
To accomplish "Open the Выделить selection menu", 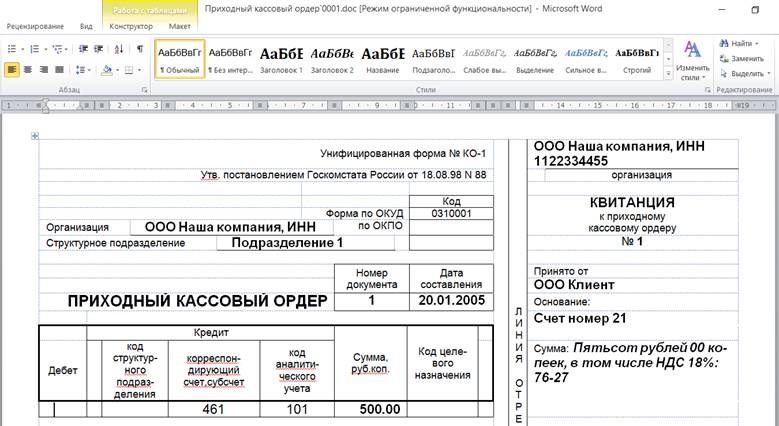I will pyautogui.click(x=745, y=74).
